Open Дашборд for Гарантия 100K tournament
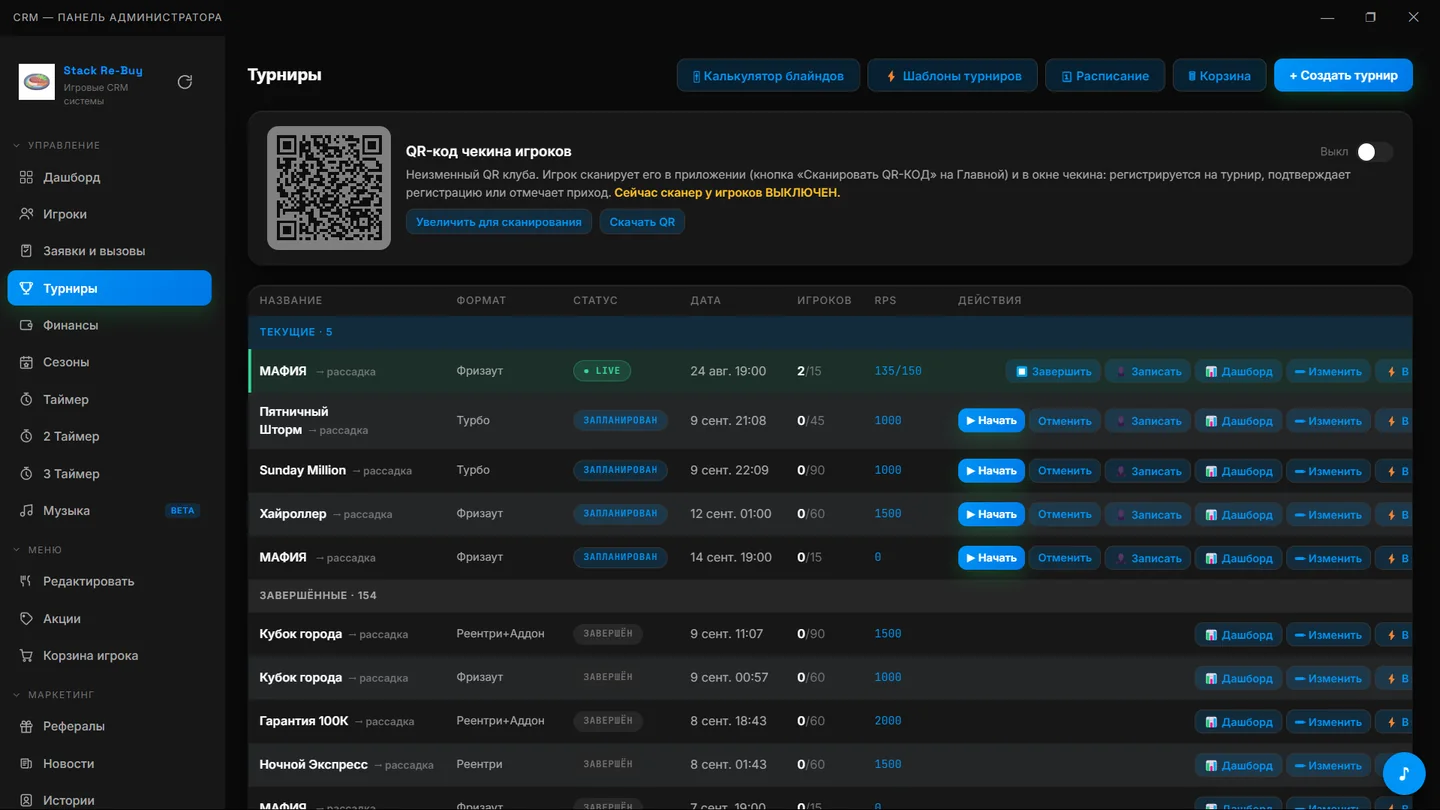Screen dimensions: 1440x810 click(x=1238, y=721)
